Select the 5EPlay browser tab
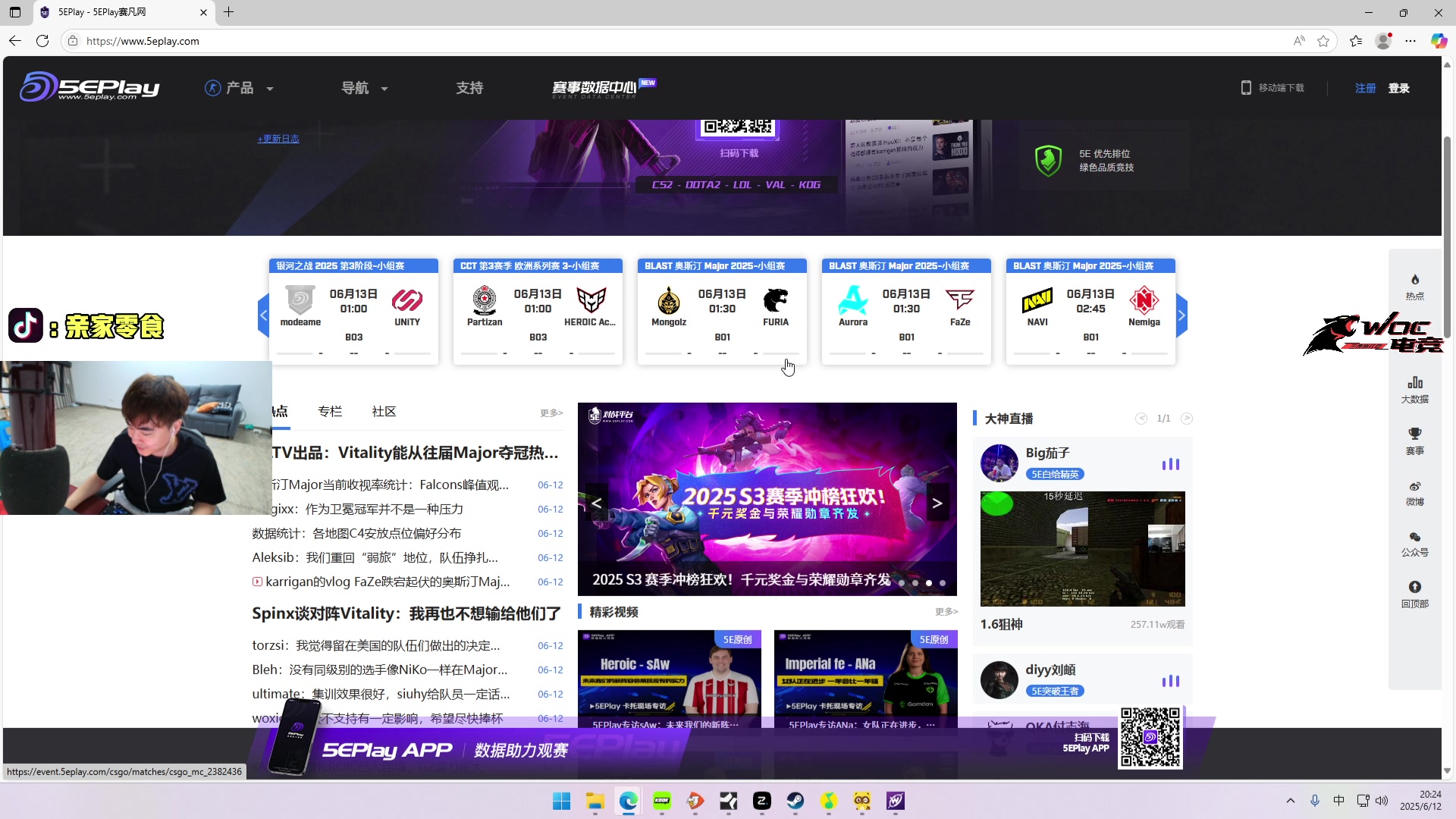 click(124, 12)
